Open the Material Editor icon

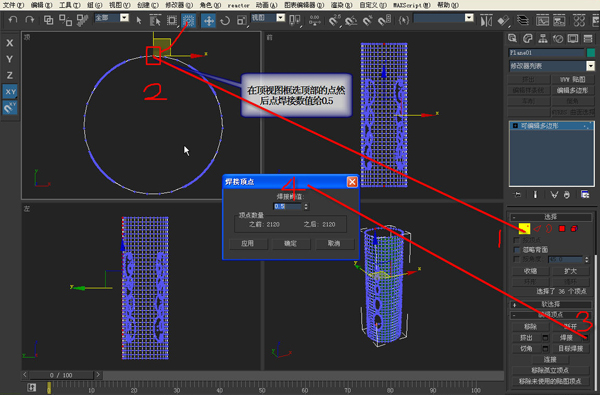click(579, 20)
